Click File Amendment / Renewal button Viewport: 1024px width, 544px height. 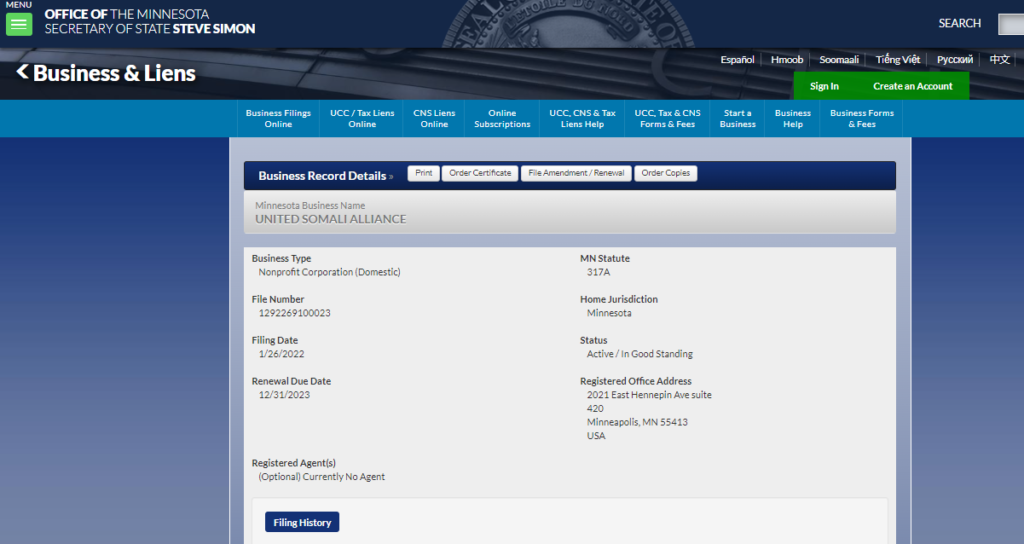[x=576, y=173]
